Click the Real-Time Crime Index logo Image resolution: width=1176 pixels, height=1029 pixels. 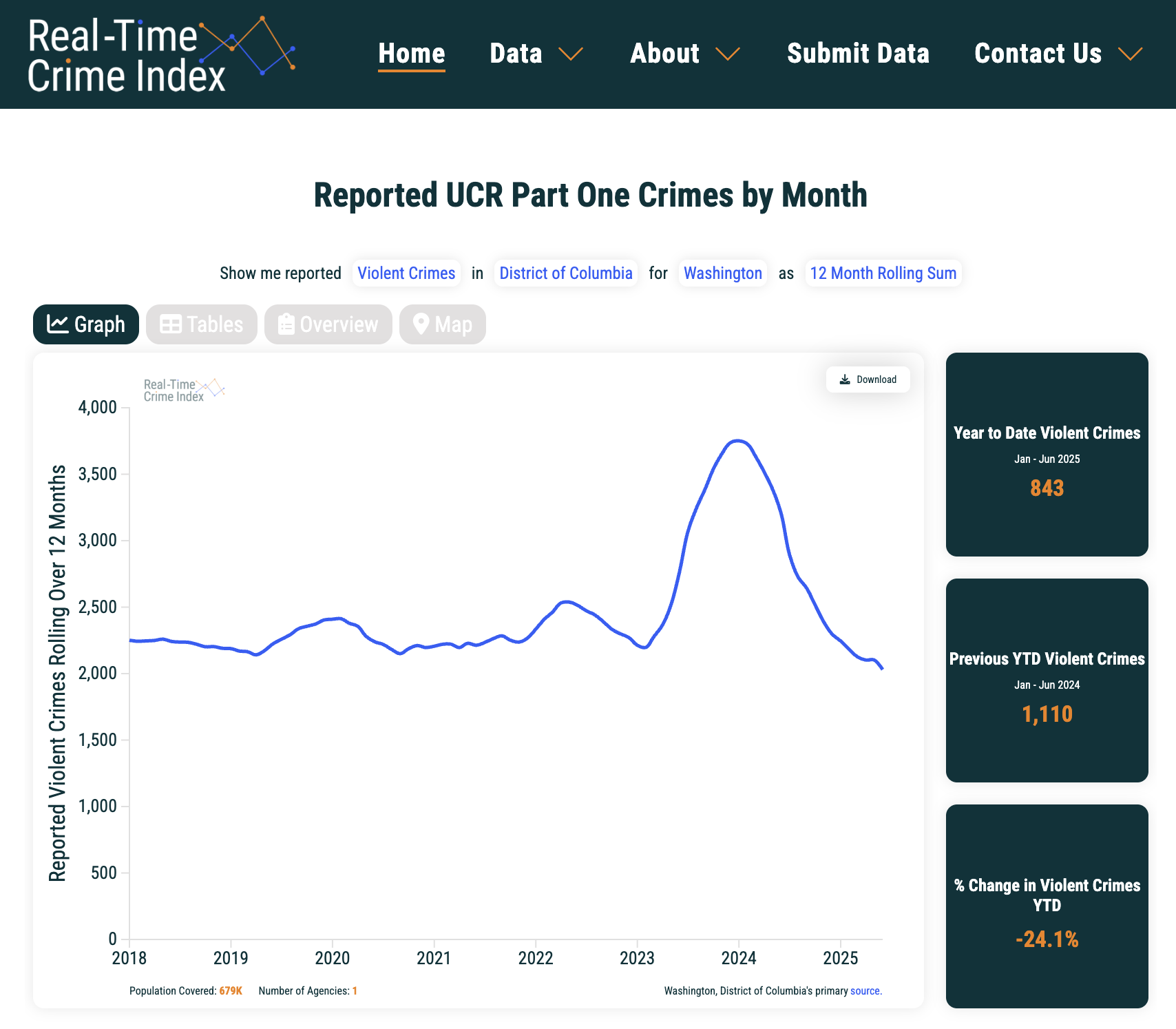(161, 54)
